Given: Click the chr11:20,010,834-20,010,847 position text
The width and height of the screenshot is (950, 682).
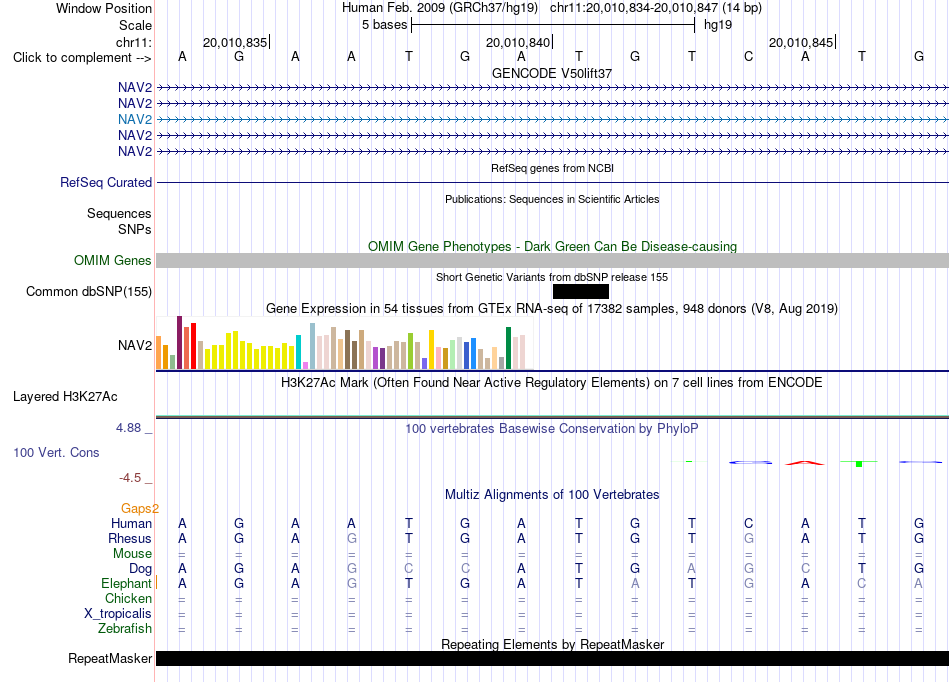Looking at the screenshot, I should click(656, 8).
